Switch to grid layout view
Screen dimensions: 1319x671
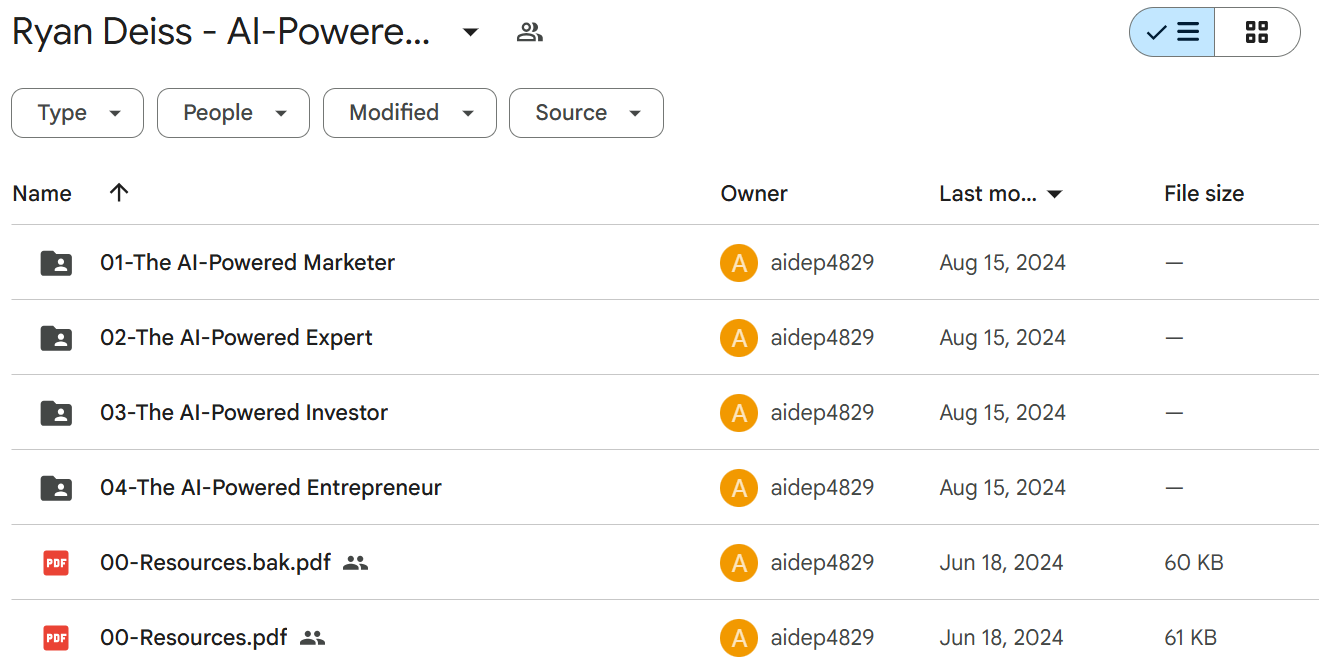[1257, 32]
